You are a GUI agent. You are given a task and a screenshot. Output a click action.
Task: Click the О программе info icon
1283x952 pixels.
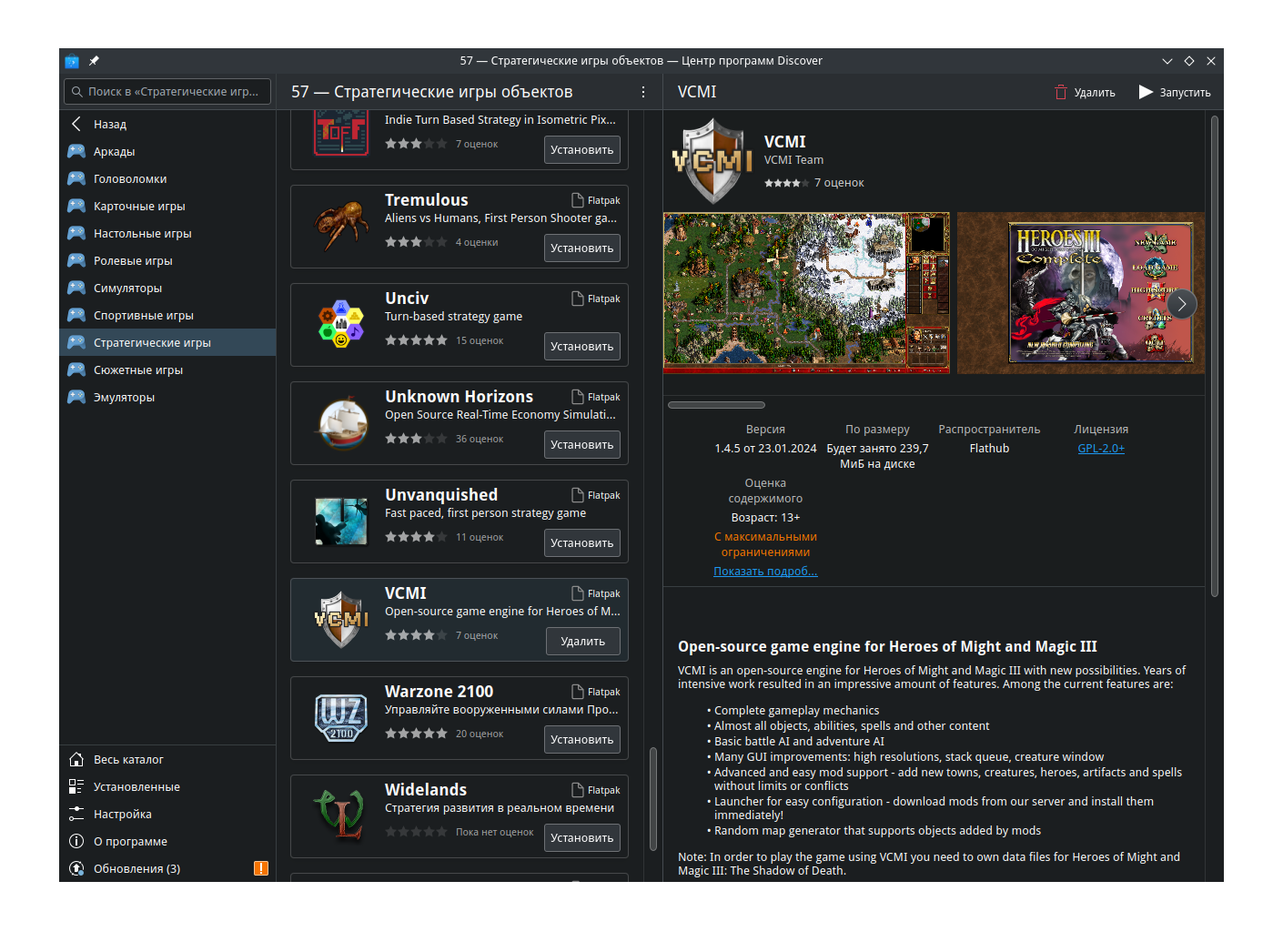coord(76,841)
